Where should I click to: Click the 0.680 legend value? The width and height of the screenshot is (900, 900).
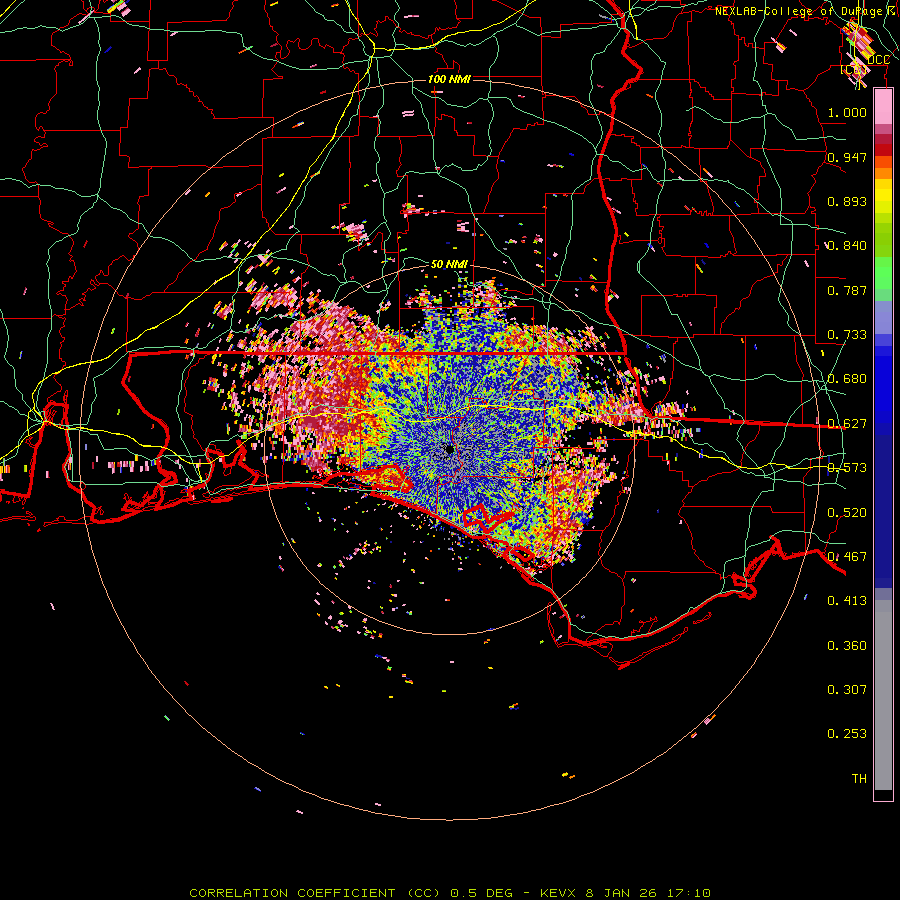point(847,379)
